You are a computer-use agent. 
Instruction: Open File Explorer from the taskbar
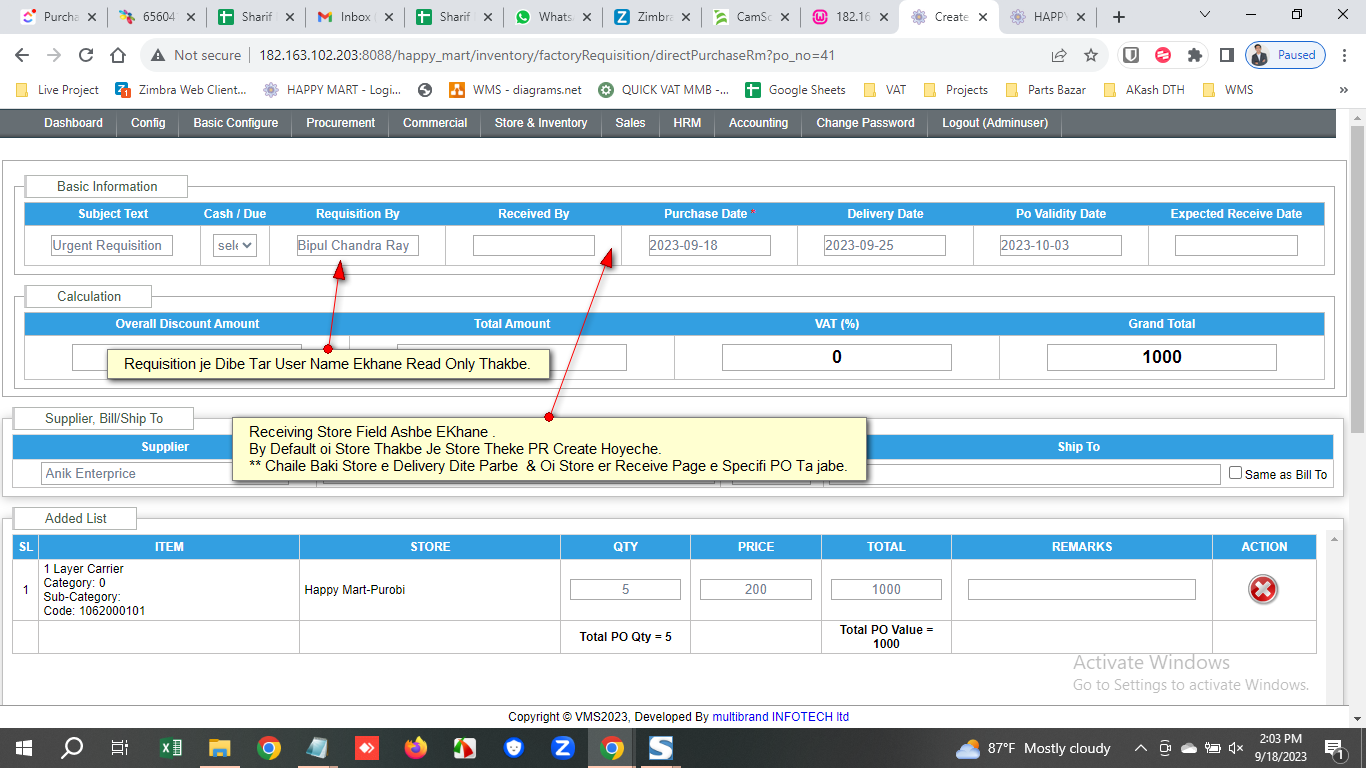coord(219,748)
